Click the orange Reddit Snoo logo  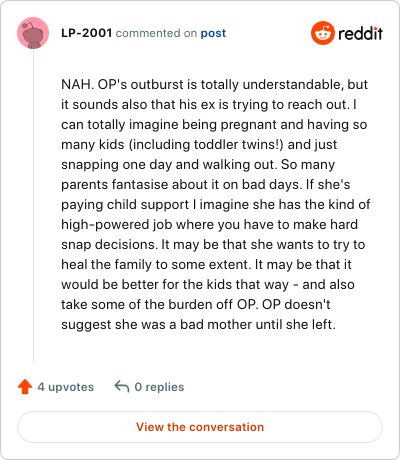pos(322,33)
